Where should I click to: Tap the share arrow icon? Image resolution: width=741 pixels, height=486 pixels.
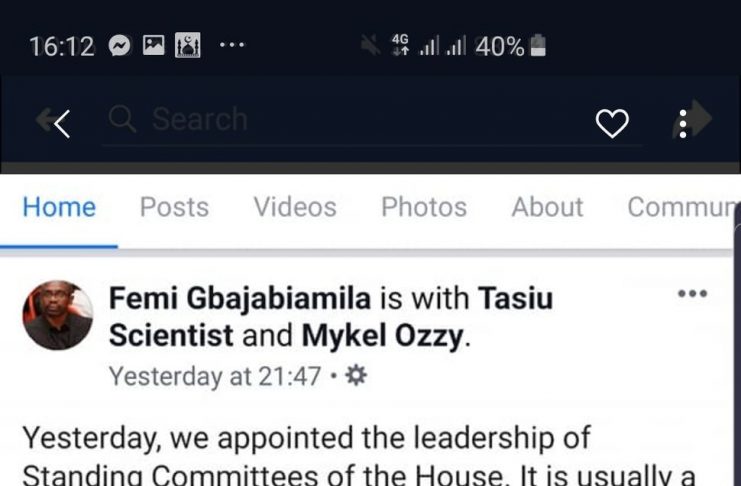[701, 120]
